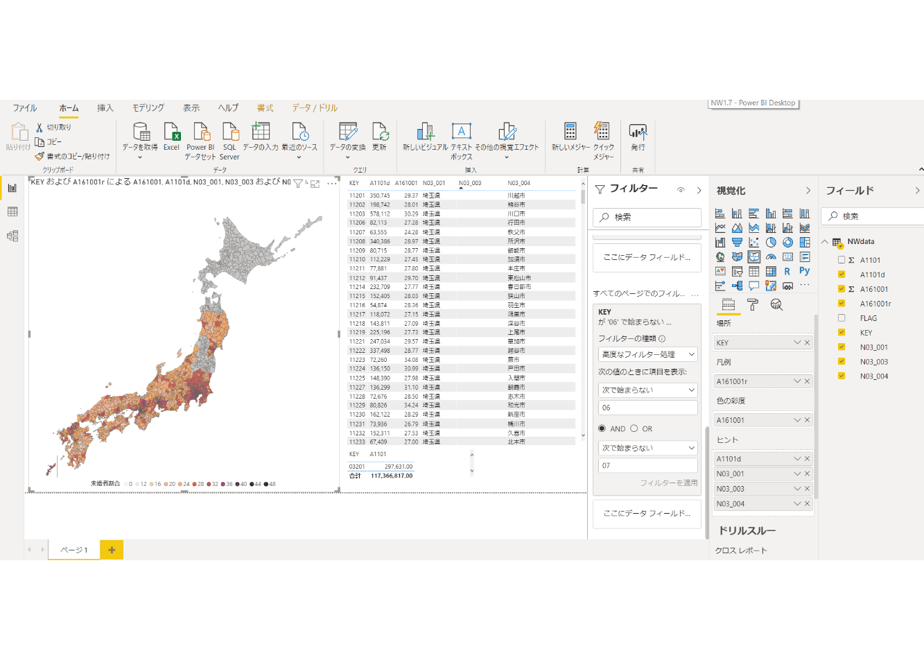
Task: Select the funnel chart visual
Action: (x=737, y=242)
